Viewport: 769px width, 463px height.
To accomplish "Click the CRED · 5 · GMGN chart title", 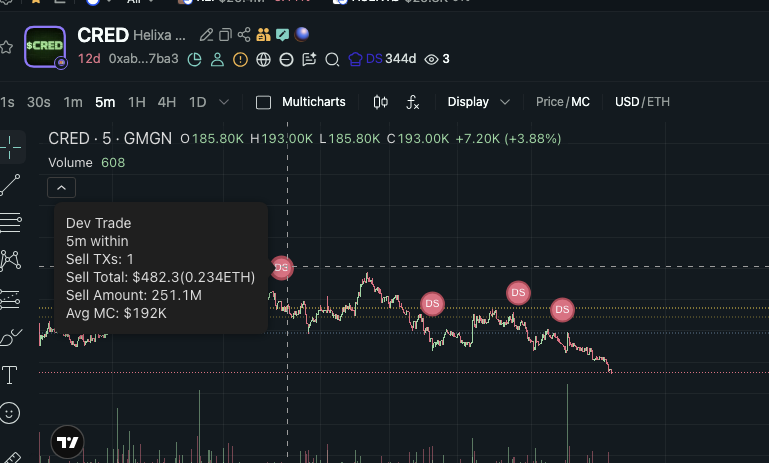I will [x=110, y=139].
